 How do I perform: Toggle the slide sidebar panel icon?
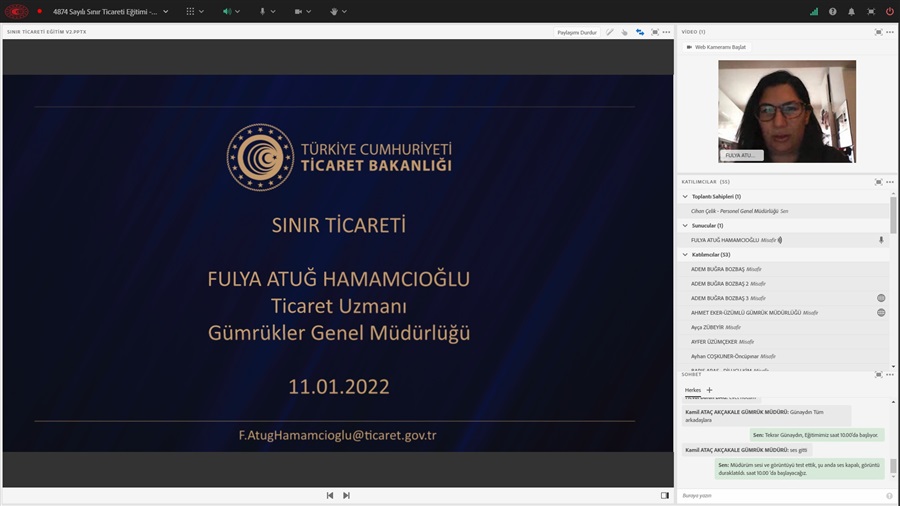click(x=665, y=495)
